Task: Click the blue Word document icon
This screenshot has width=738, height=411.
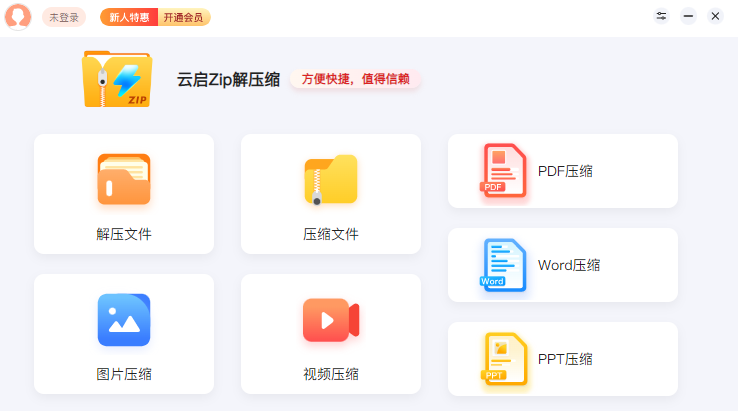Action: pyautogui.click(x=503, y=264)
